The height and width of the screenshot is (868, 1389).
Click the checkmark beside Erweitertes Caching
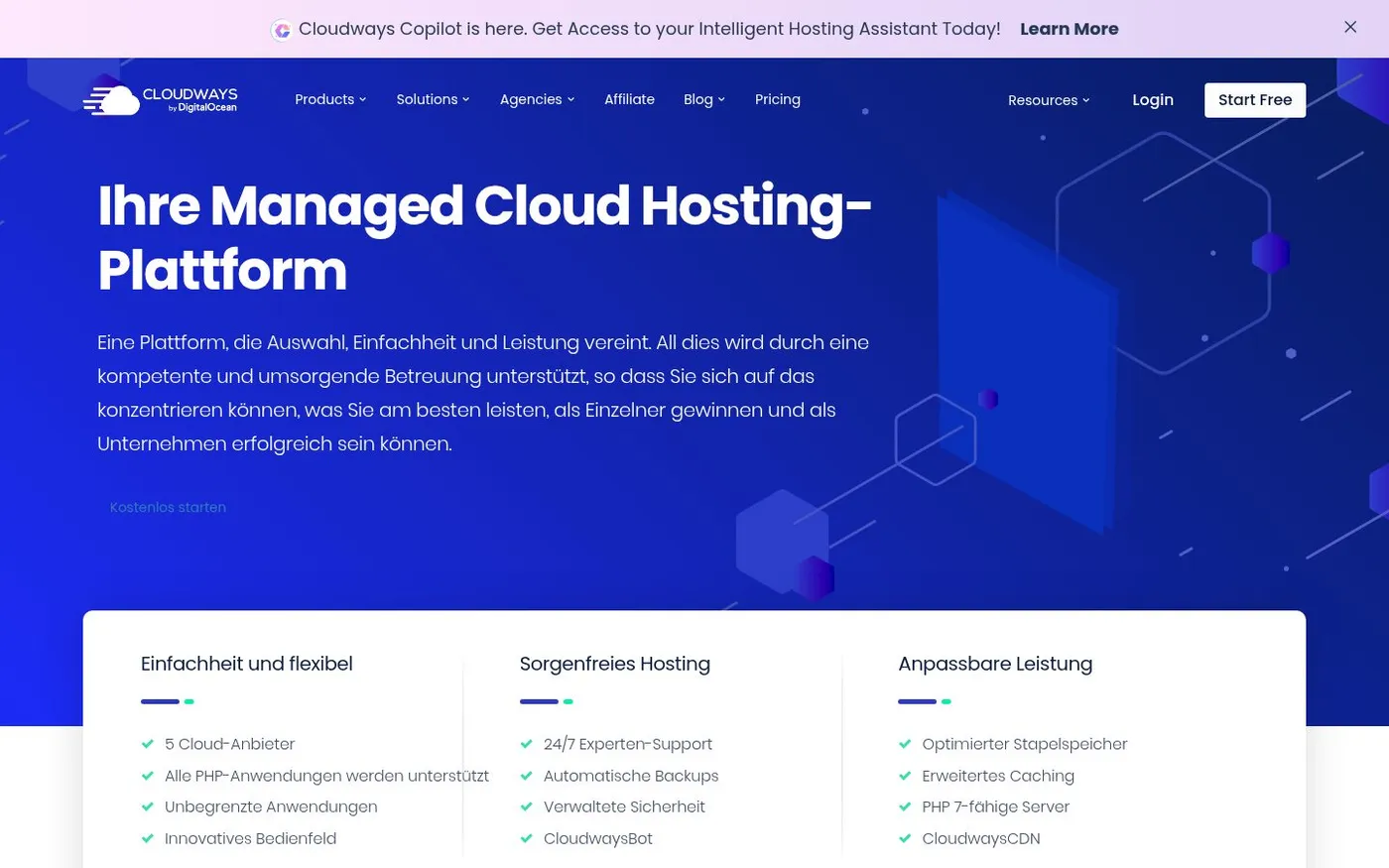tap(905, 776)
